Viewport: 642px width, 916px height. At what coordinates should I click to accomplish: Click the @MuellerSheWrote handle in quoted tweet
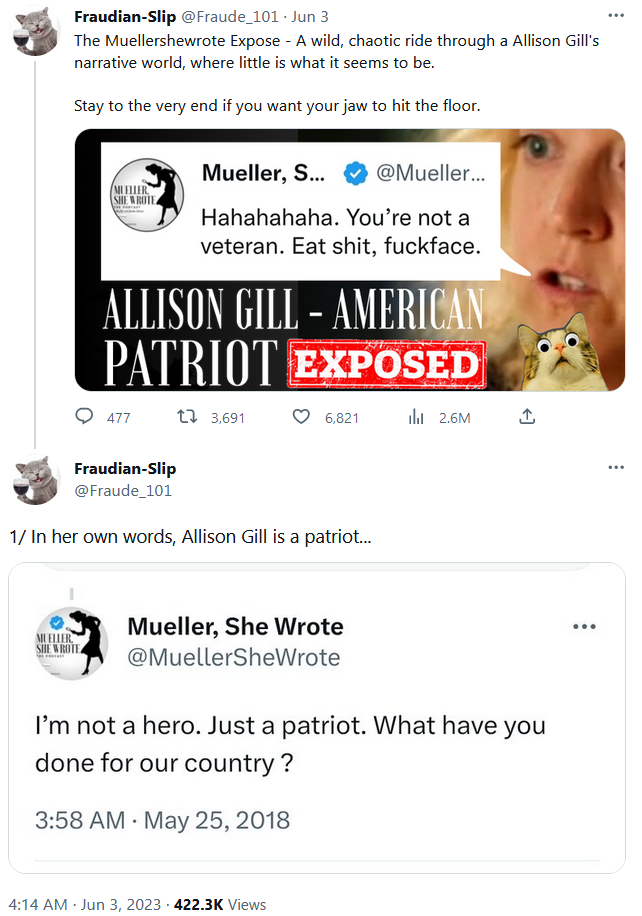[233, 657]
